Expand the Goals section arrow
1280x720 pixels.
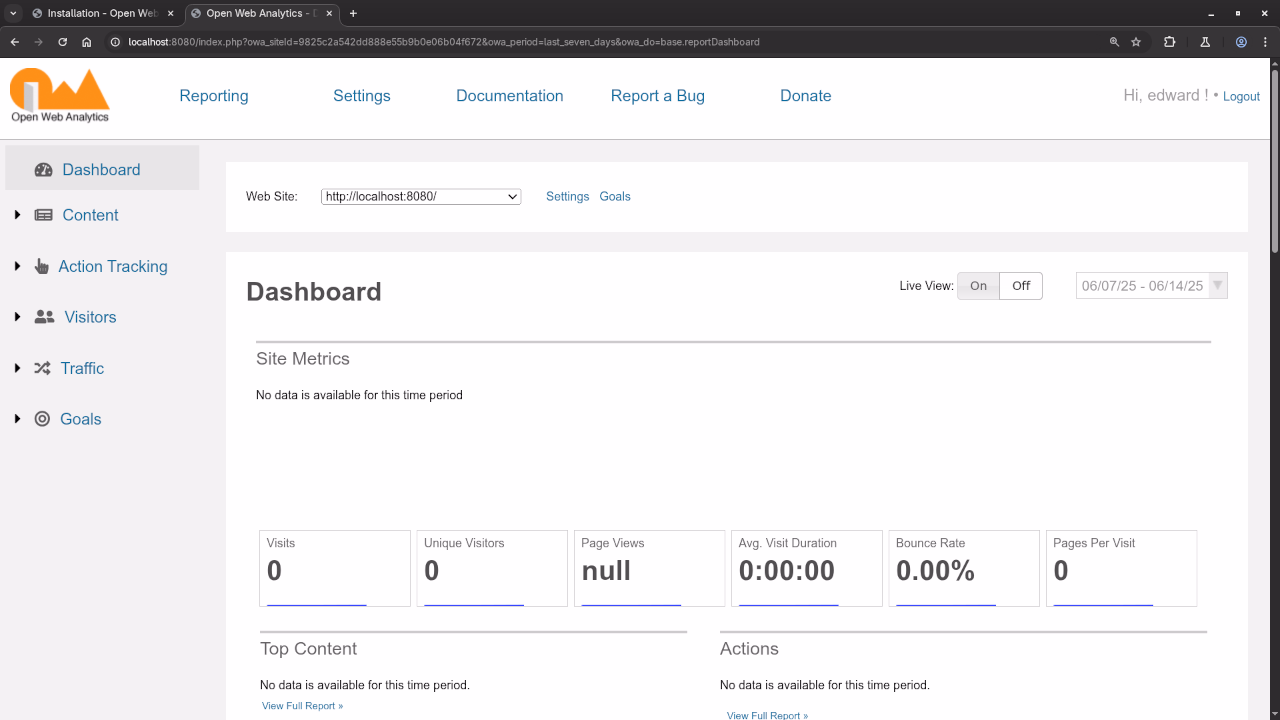(x=17, y=419)
